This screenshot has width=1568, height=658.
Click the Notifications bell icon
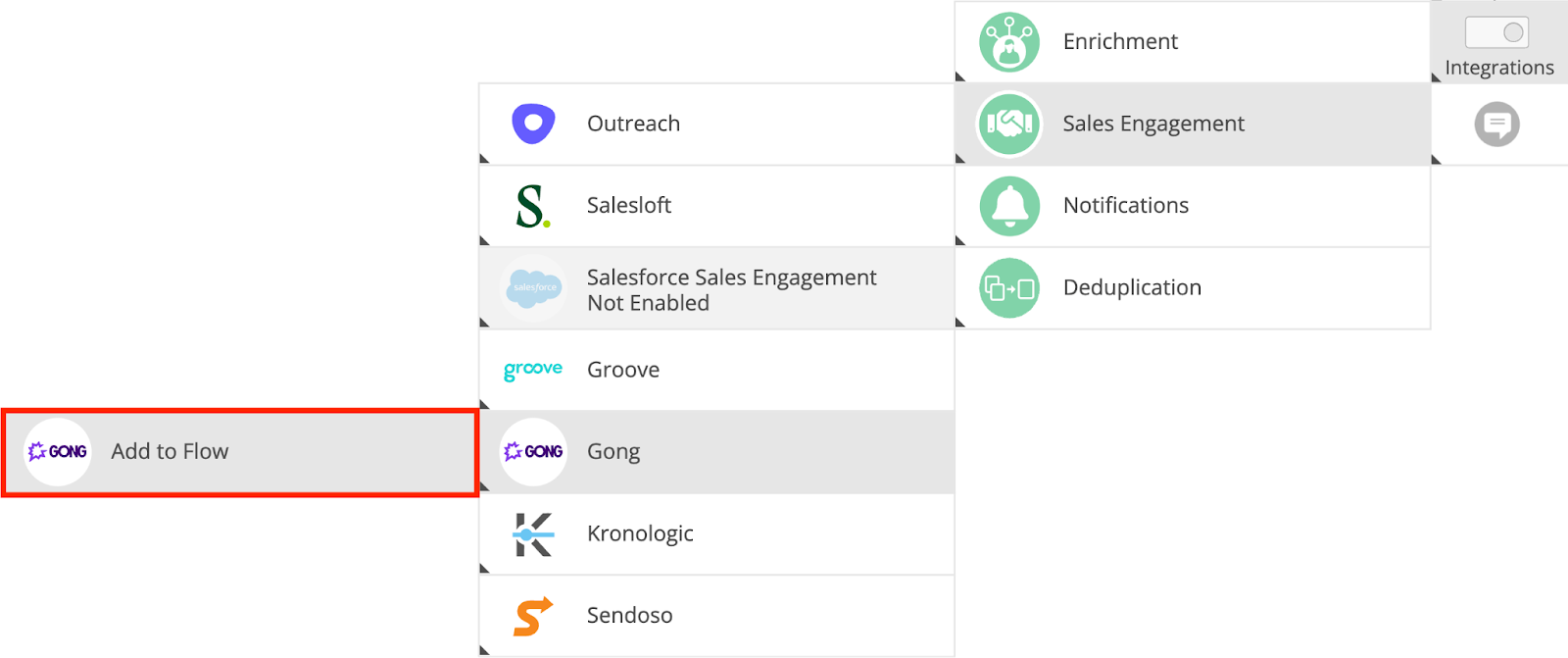1009,206
